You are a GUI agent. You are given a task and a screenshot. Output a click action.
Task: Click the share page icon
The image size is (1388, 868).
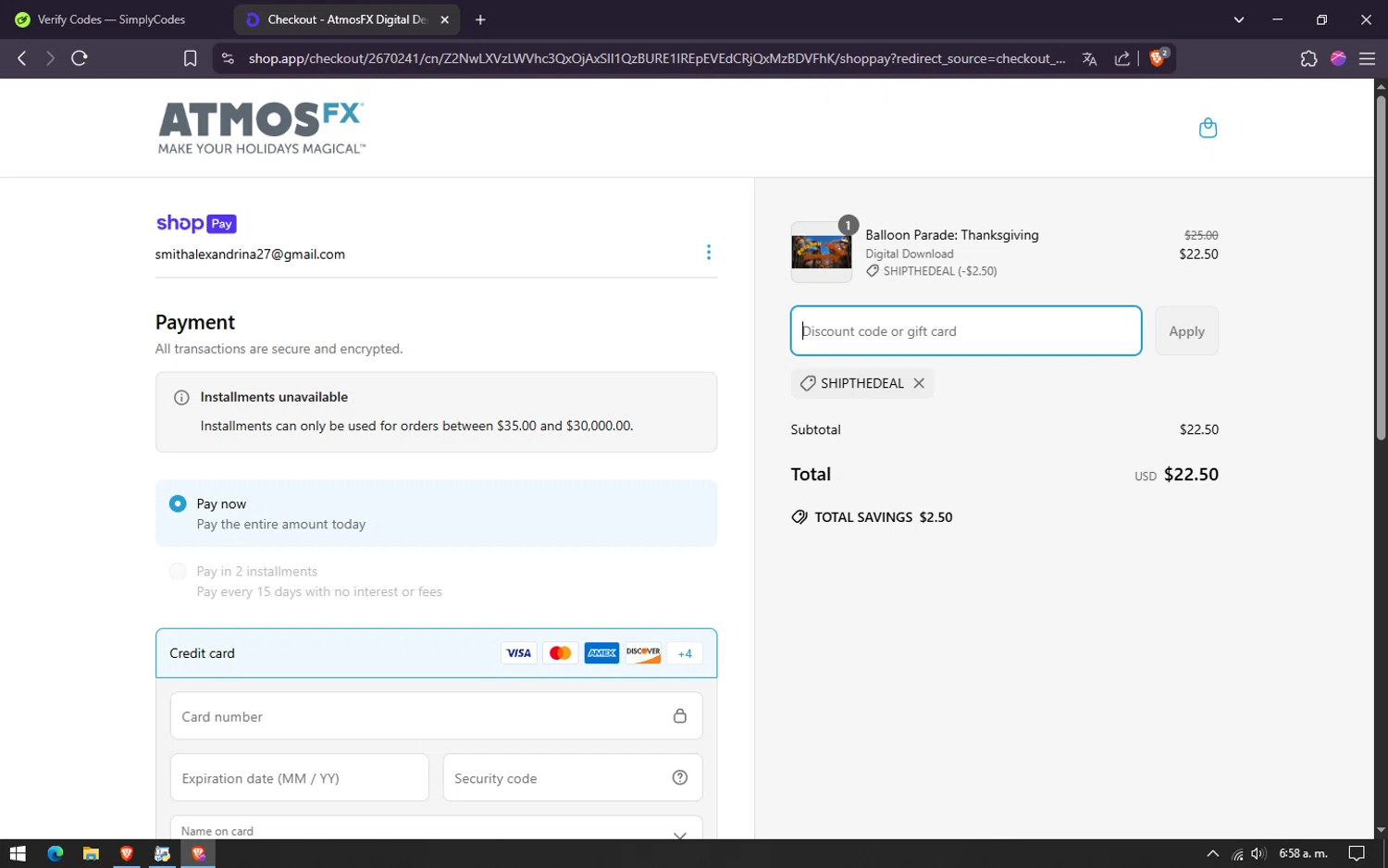click(1122, 58)
